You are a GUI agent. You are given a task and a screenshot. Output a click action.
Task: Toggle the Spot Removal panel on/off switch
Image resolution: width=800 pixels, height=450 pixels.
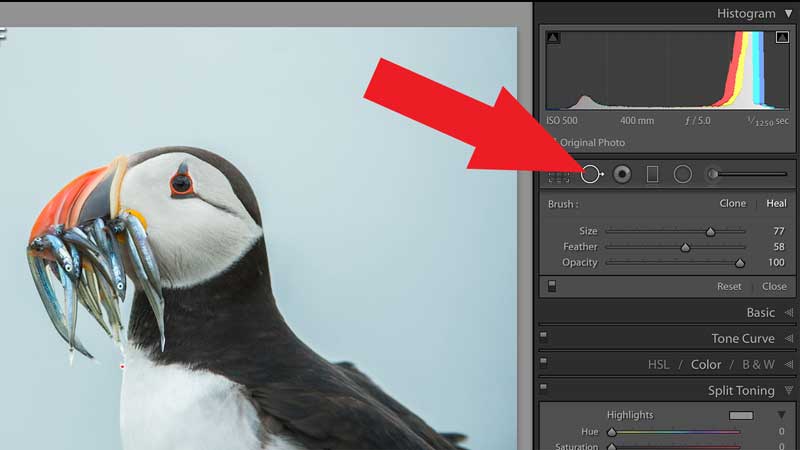pyautogui.click(x=552, y=286)
